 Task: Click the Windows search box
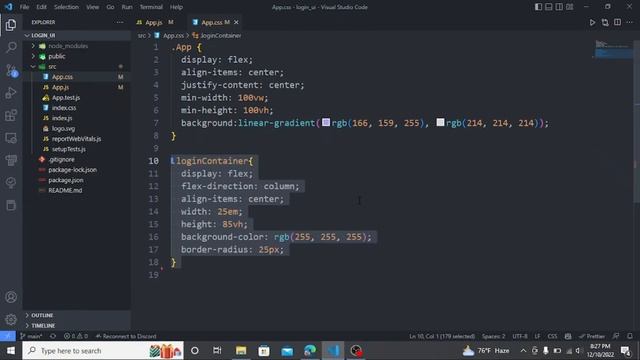point(103,351)
